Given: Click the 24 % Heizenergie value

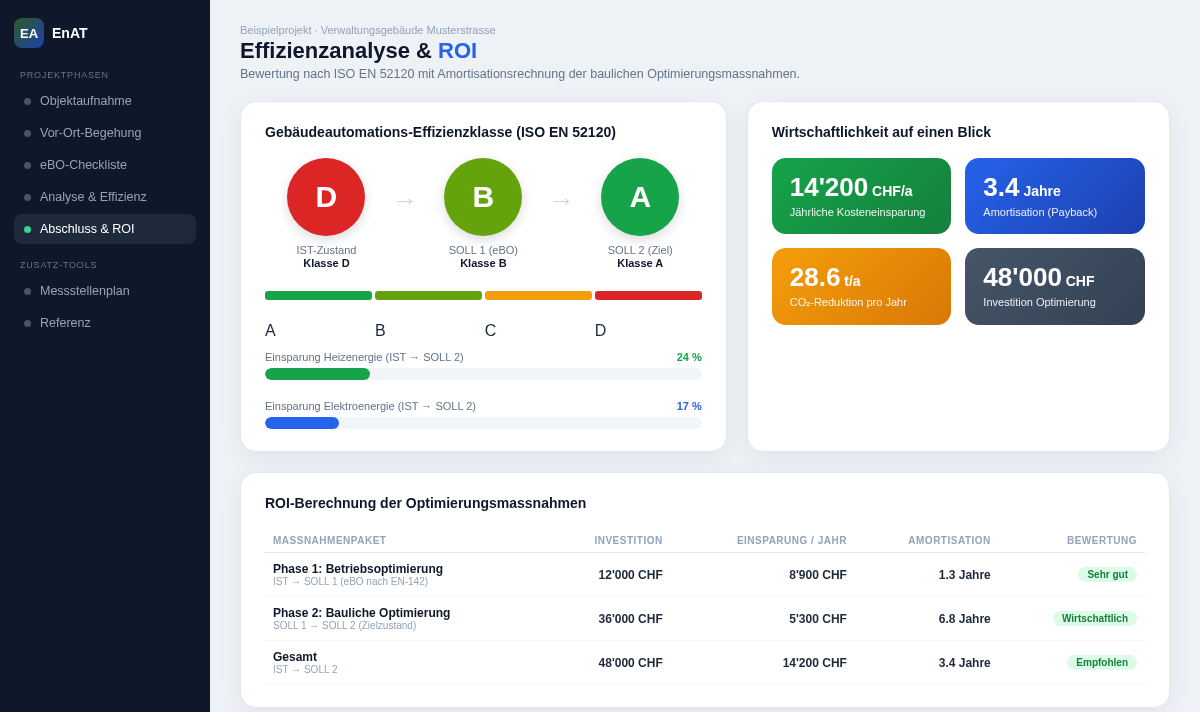Looking at the screenshot, I should click(689, 357).
